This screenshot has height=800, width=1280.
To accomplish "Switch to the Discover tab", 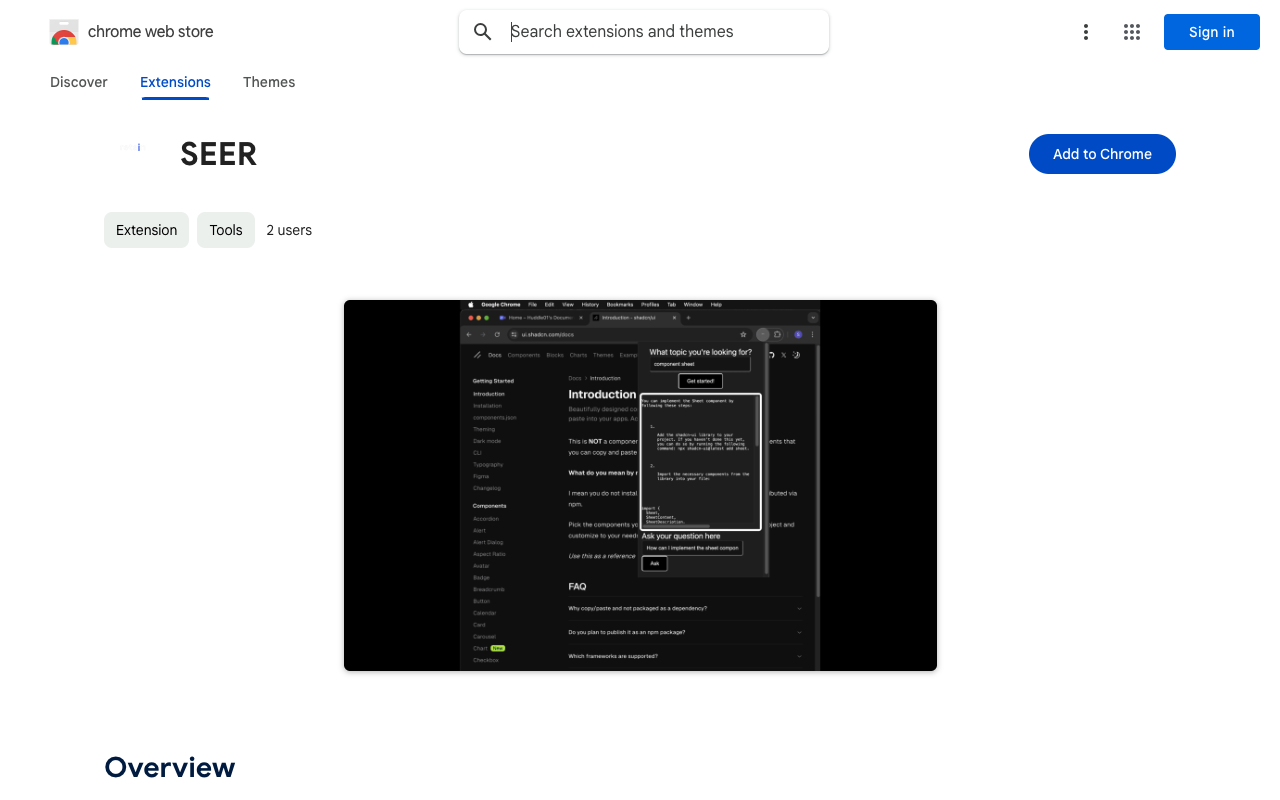I will pyautogui.click(x=79, y=82).
